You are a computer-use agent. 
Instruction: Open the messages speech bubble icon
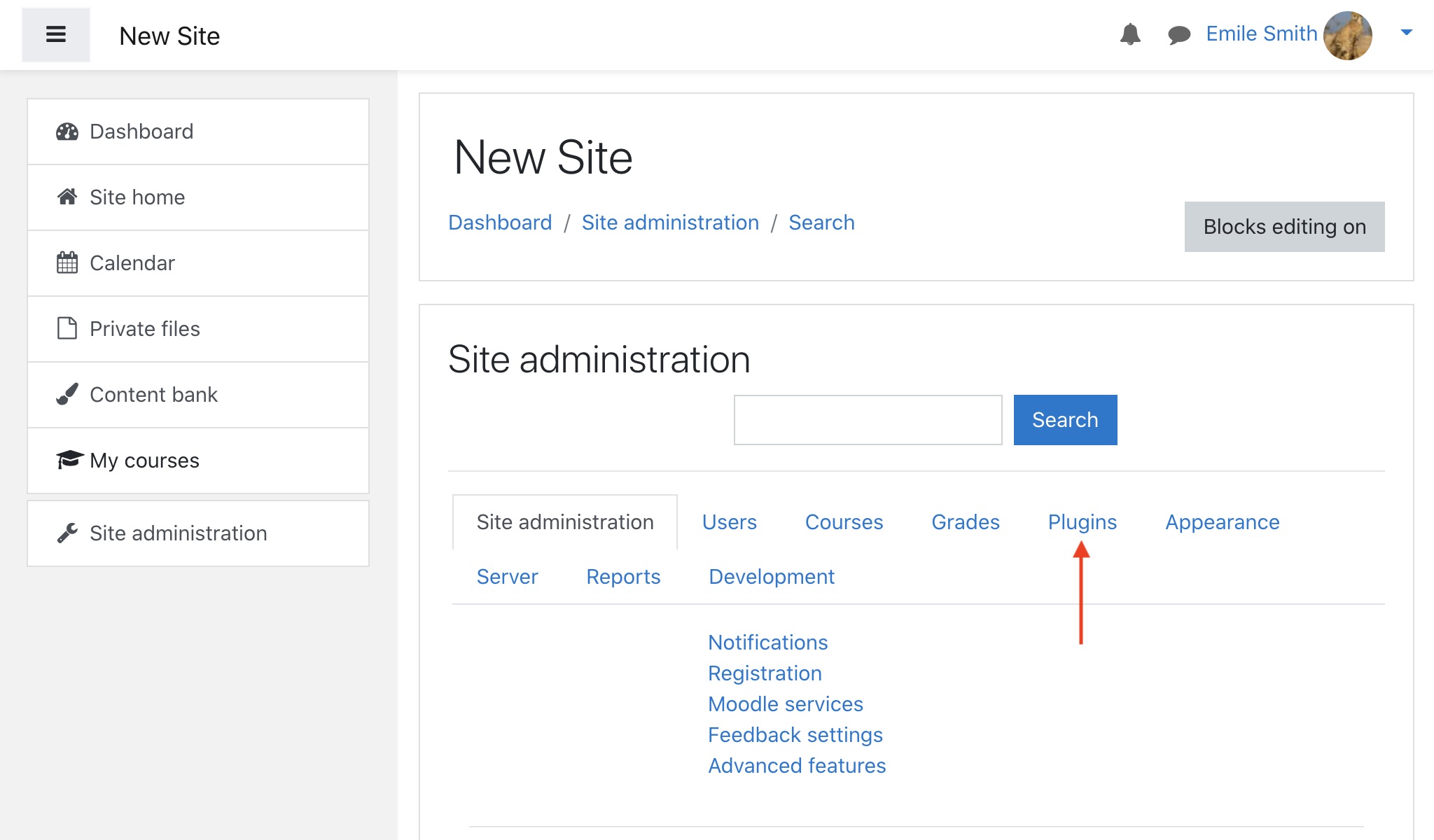(1179, 34)
